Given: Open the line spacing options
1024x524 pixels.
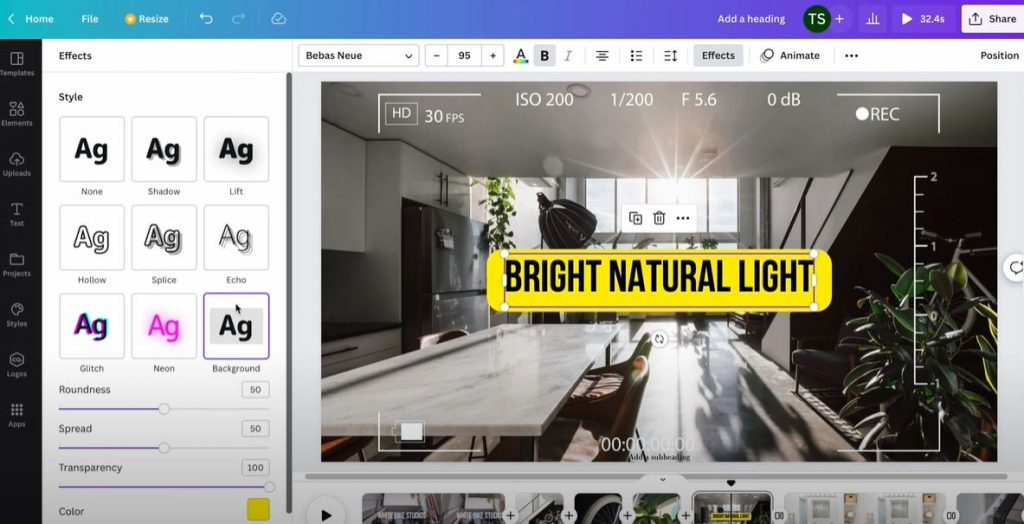Looking at the screenshot, I should pos(671,56).
